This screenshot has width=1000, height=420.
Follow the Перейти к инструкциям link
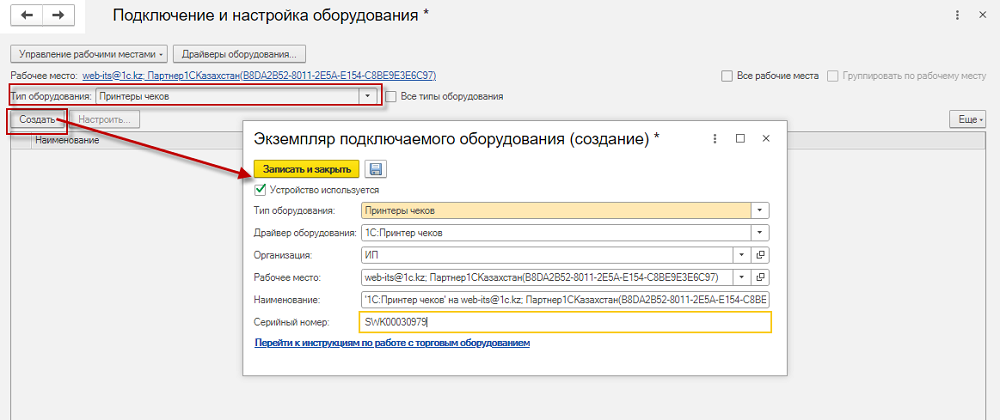click(392, 343)
